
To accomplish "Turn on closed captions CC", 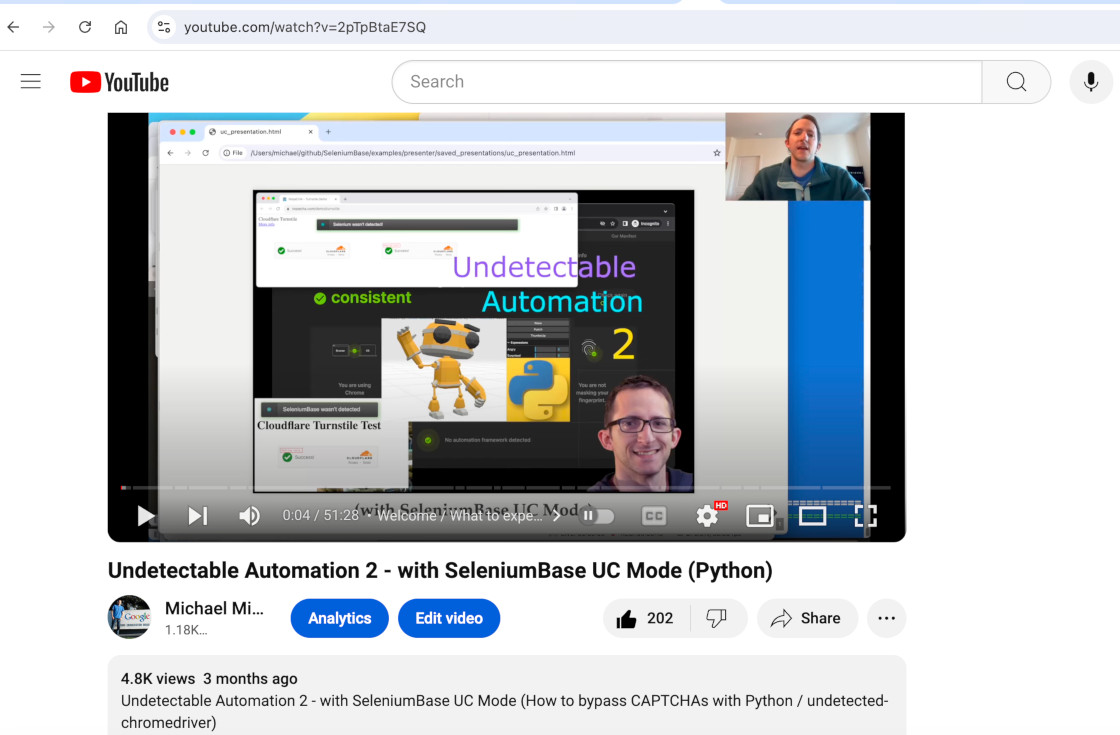I will [654, 516].
